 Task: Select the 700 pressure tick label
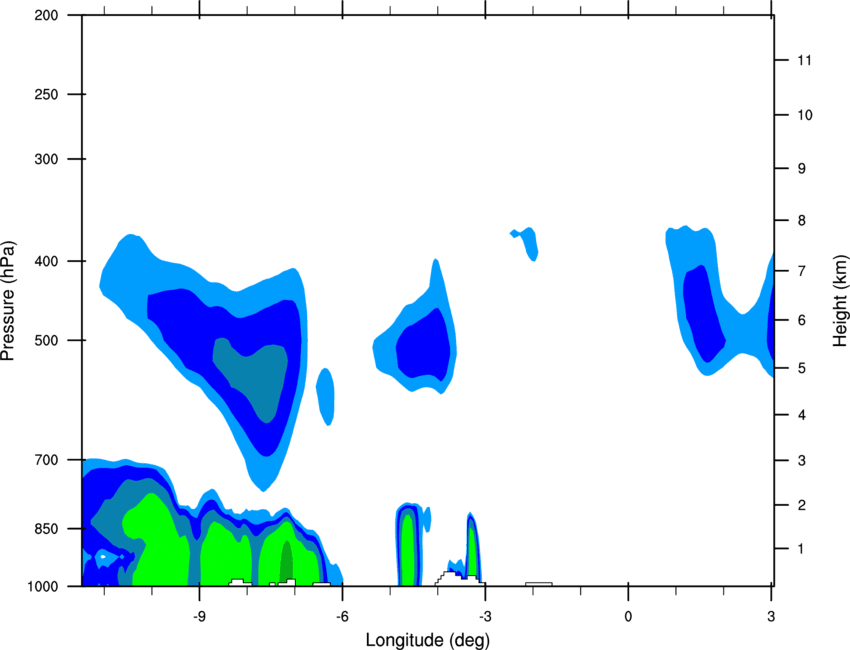pyautogui.click(x=47, y=460)
